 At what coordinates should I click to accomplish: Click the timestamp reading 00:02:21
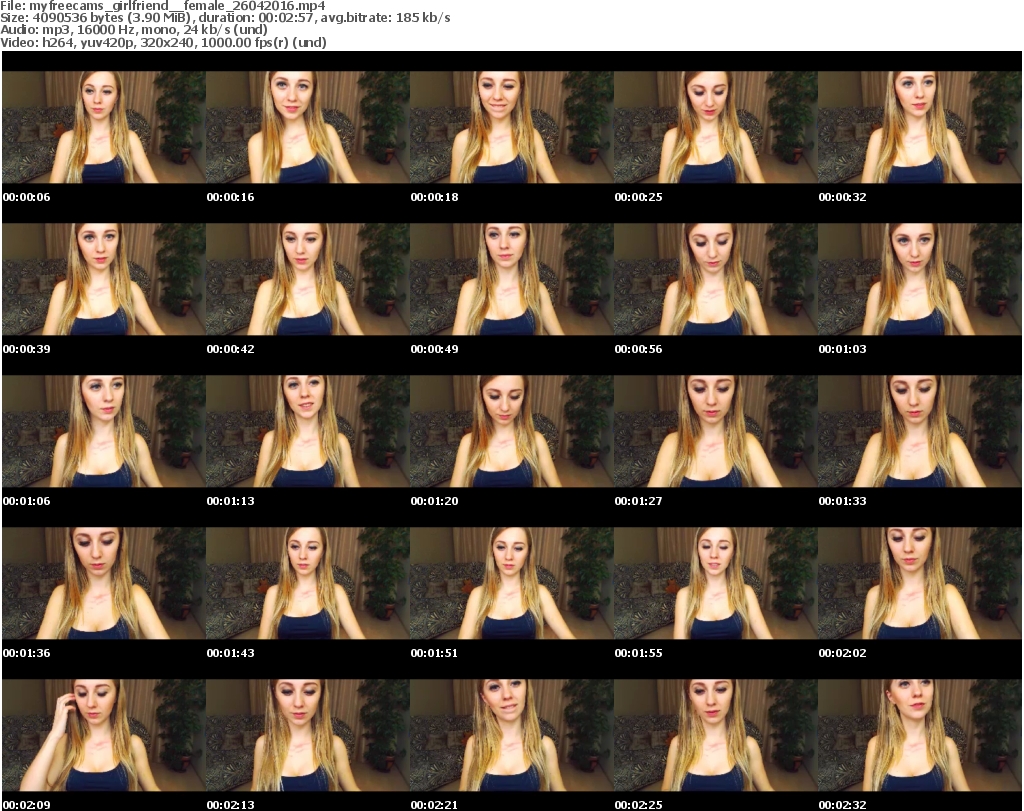(434, 805)
